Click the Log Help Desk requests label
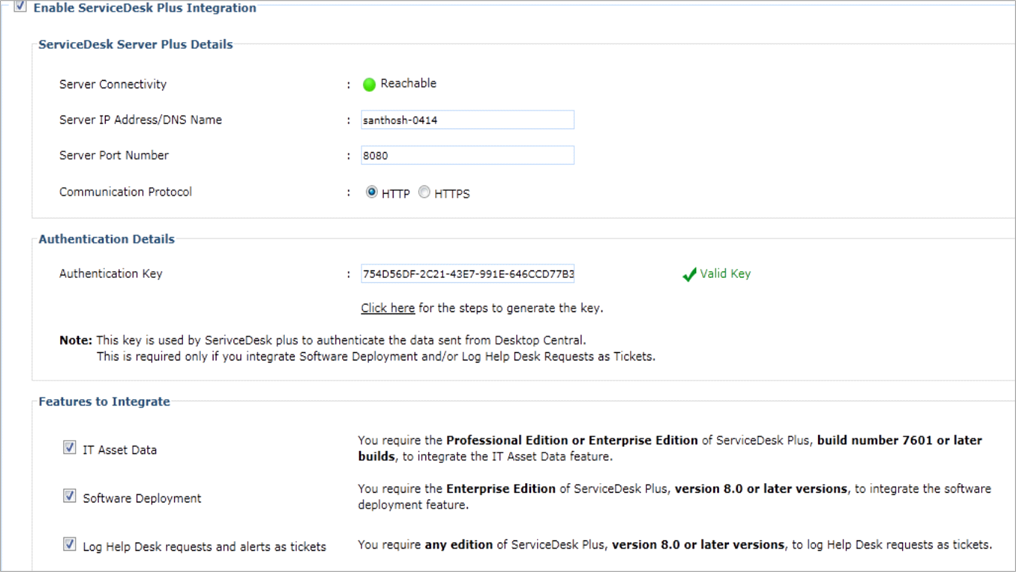The width and height of the screenshot is (1016, 572). (205, 546)
